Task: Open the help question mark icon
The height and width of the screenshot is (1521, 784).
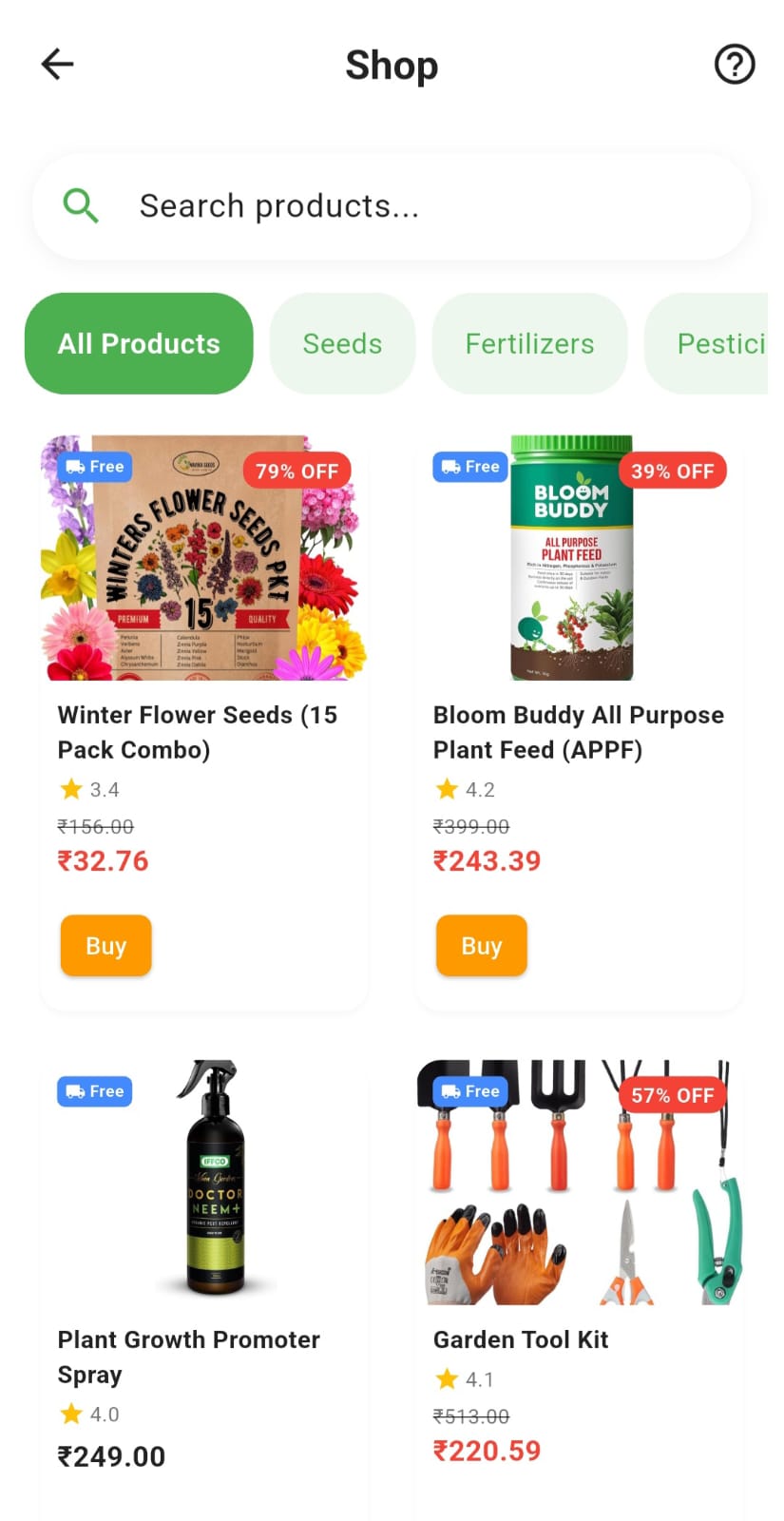Action: 734,65
